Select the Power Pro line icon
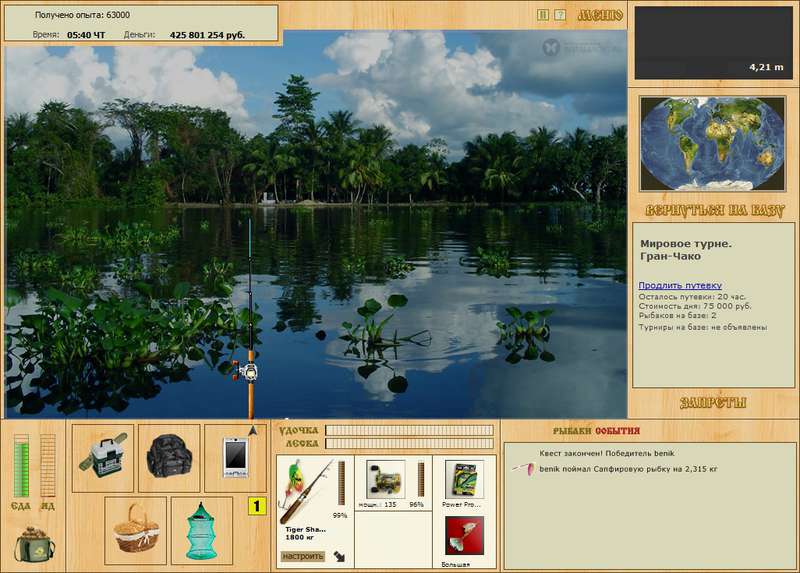The width and height of the screenshot is (800, 573). pyautogui.click(x=464, y=479)
